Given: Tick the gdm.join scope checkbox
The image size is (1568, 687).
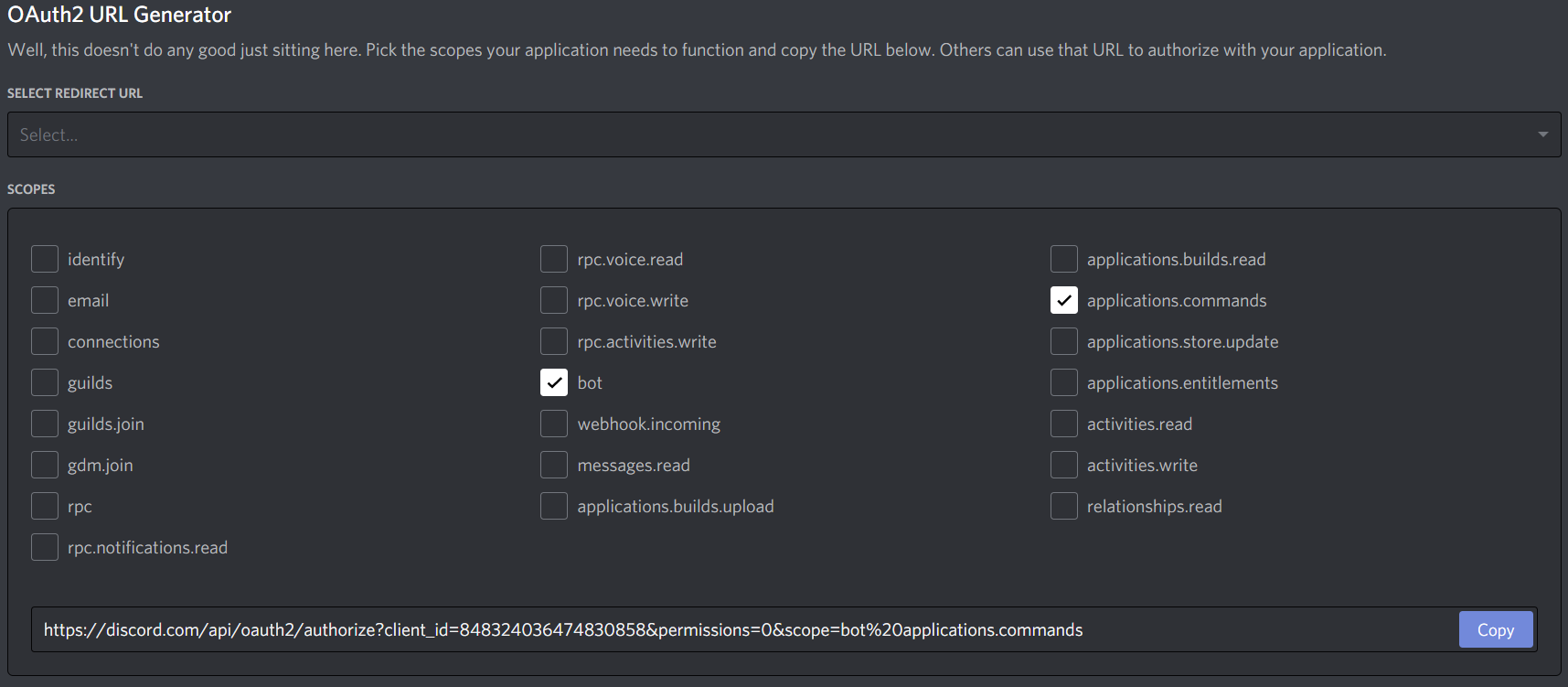Looking at the screenshot, I should coord(45,465).
